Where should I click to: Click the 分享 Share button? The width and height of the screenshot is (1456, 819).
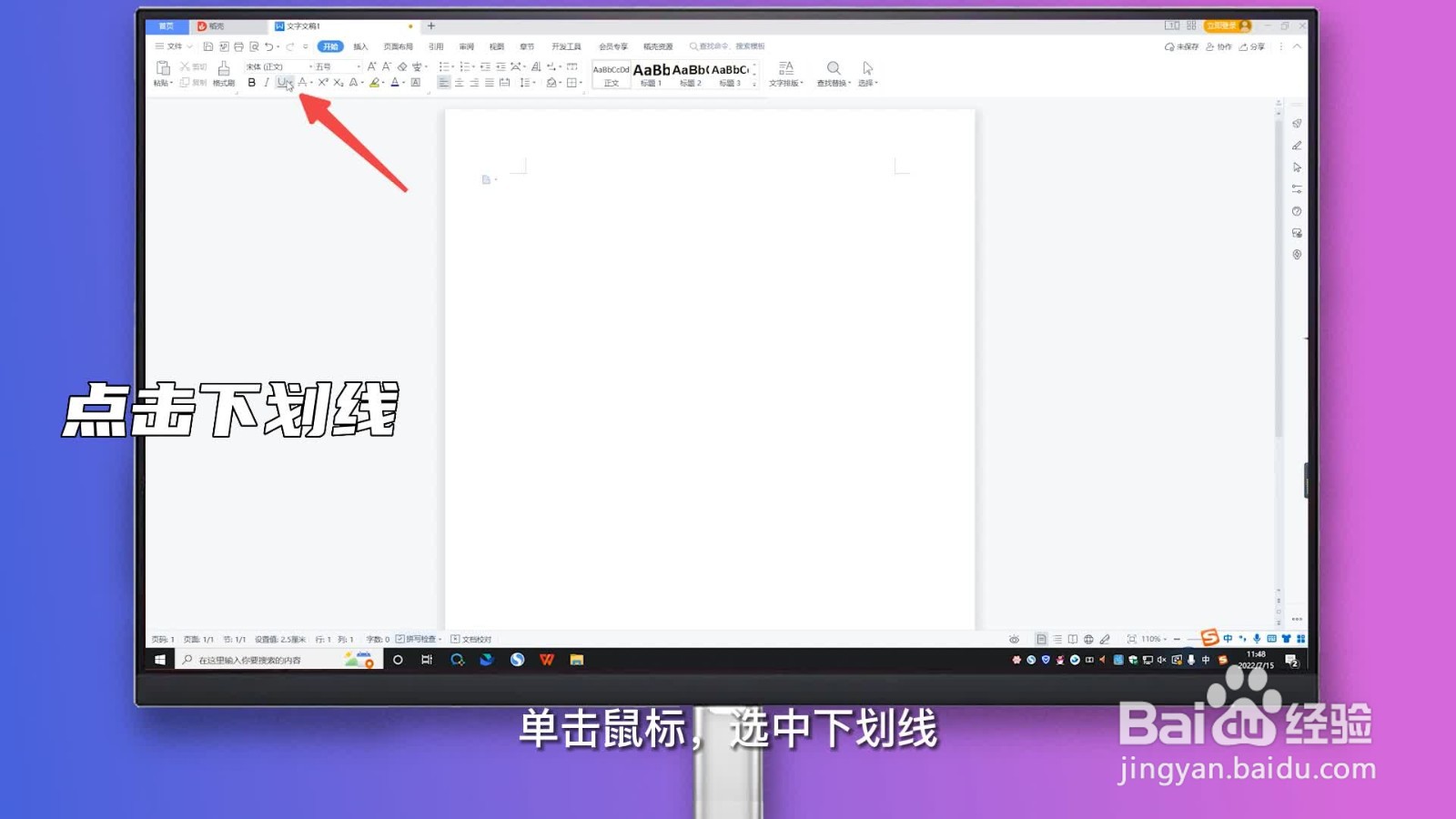pyautogui.click(x=1252, y=46)
